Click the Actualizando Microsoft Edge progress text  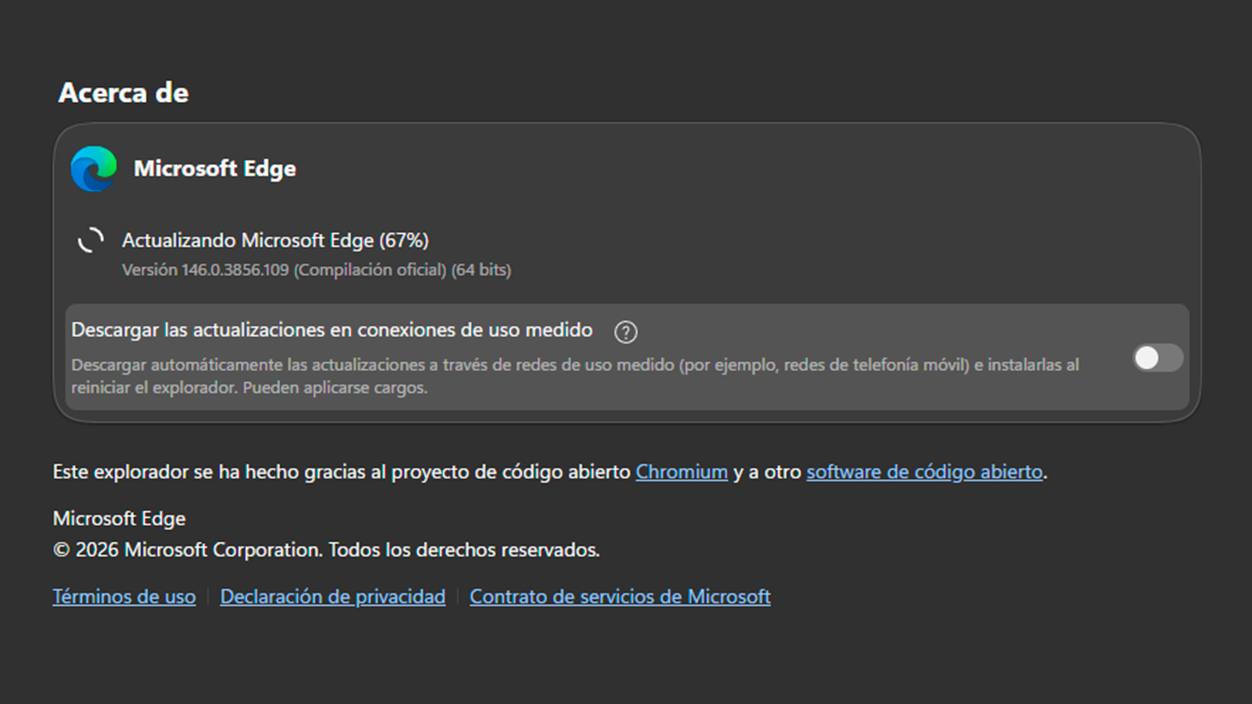(x=274, y=240)
